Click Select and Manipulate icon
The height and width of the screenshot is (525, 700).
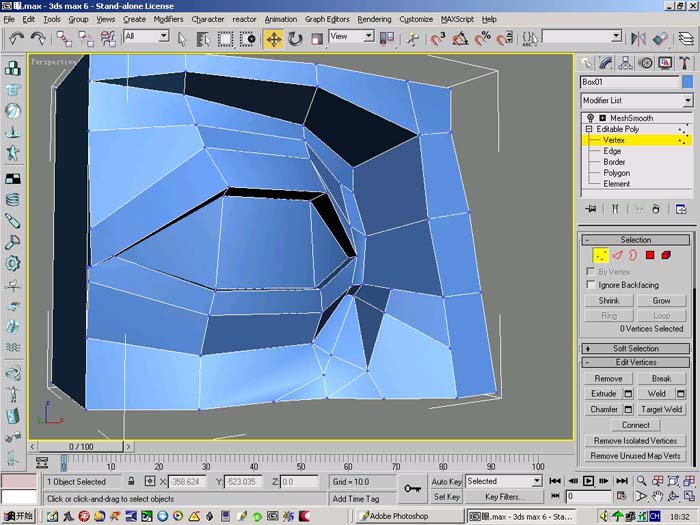tap(412, 39)
